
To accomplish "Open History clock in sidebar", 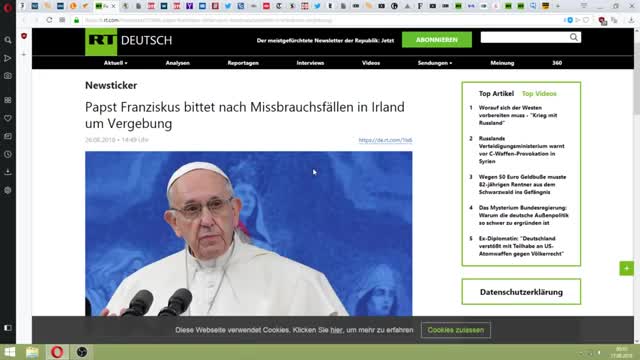I will [x=8, y=154].
